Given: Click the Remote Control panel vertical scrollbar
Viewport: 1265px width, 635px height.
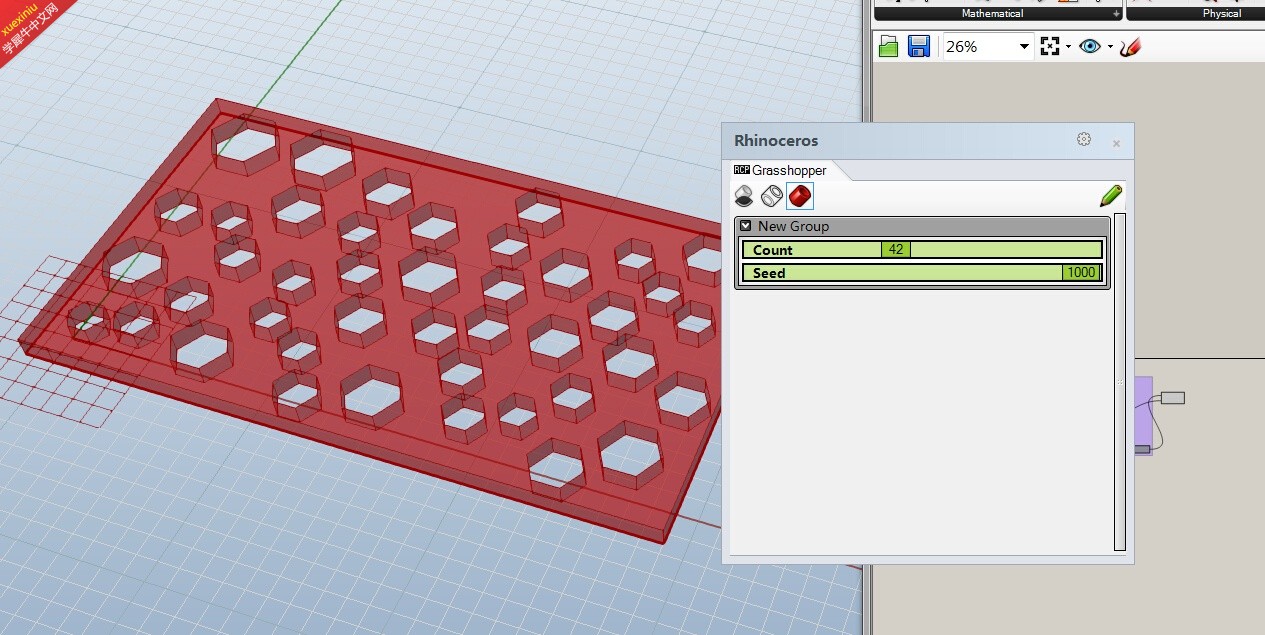Looking at the screenshot, I should pos(1120,382).
